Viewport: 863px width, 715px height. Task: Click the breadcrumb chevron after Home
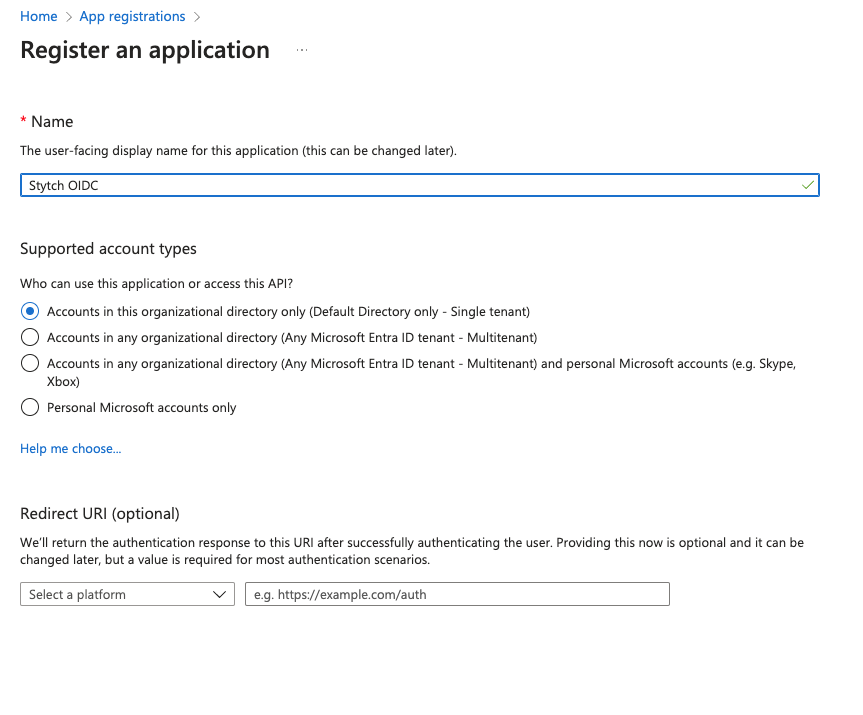click(69, 17)
